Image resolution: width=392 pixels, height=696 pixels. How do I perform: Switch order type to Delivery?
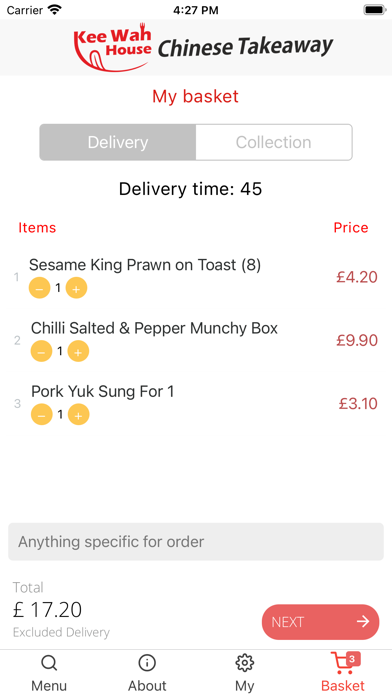point(118,142)
